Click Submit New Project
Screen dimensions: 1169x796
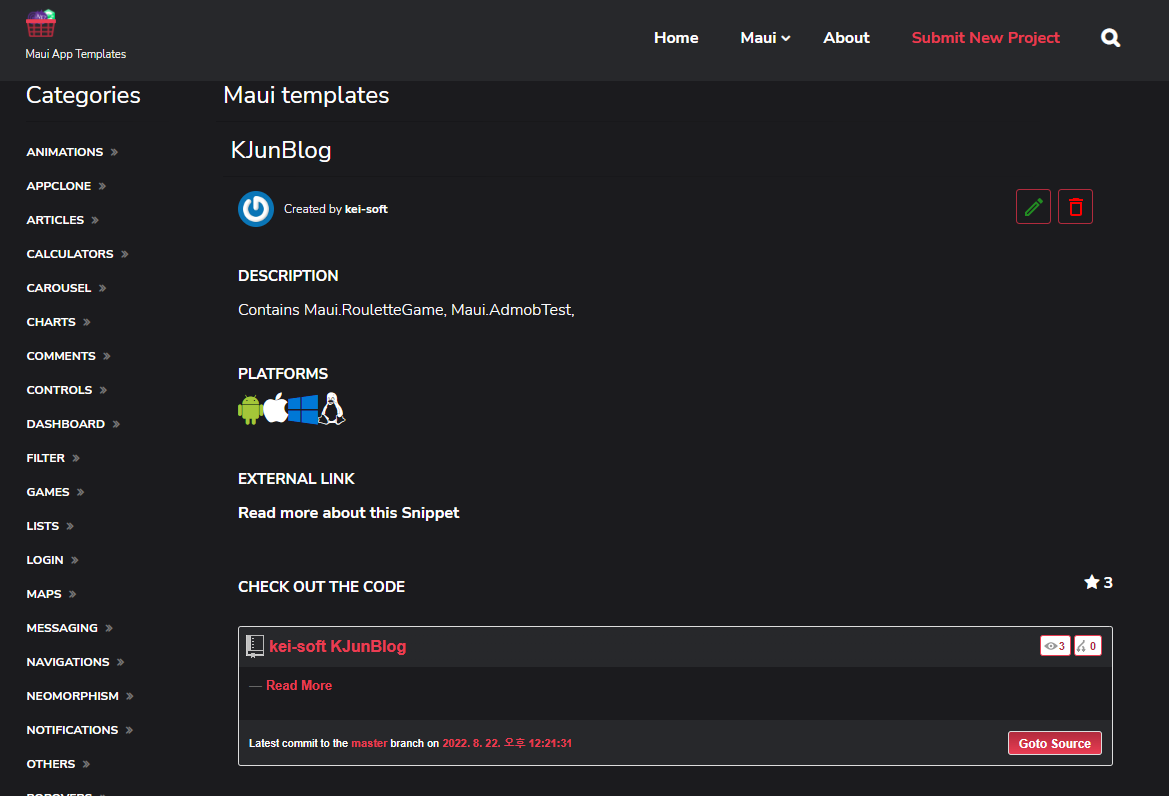pos(986,38)
